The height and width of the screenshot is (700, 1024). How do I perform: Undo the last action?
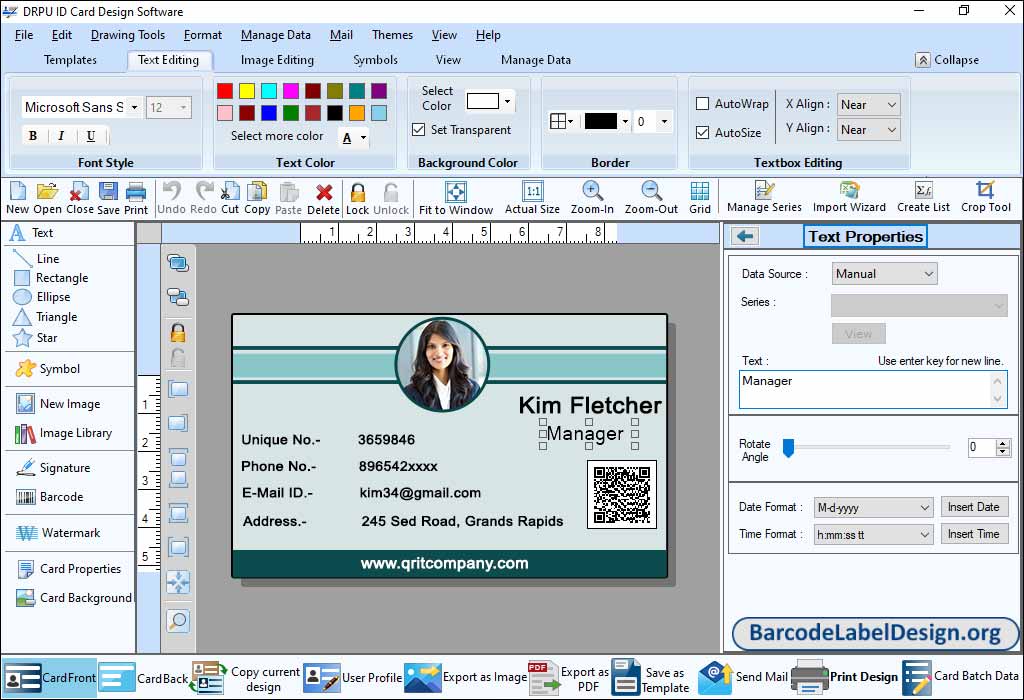(x=171, y=198)
